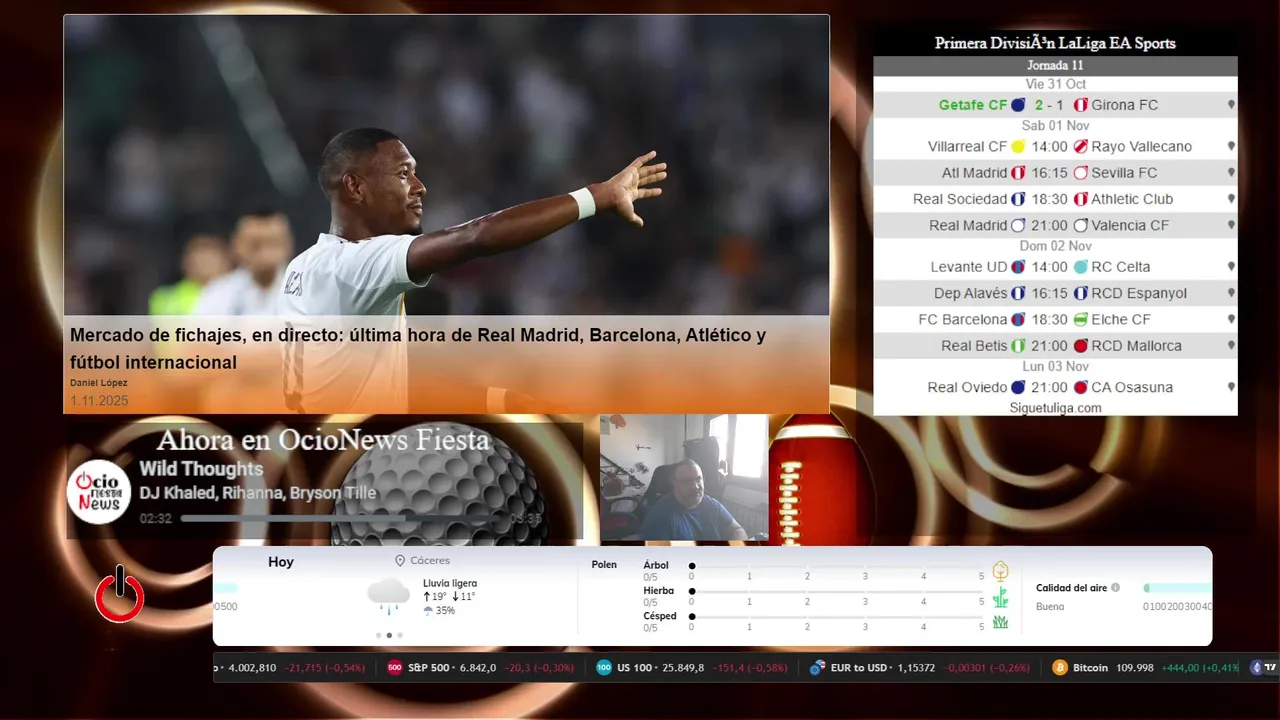Click the Lluvia ligera forecast text
This screenshot has width=1280, height=720.
click(450, 583)
